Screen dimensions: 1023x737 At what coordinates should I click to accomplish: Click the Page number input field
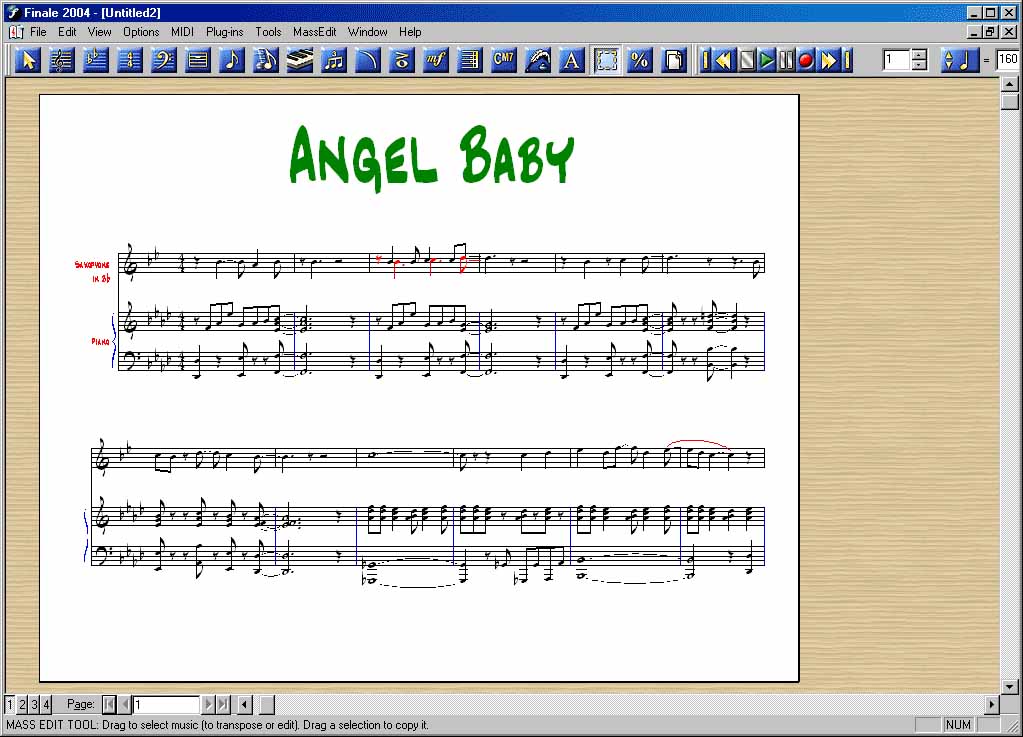pos(166,704)
